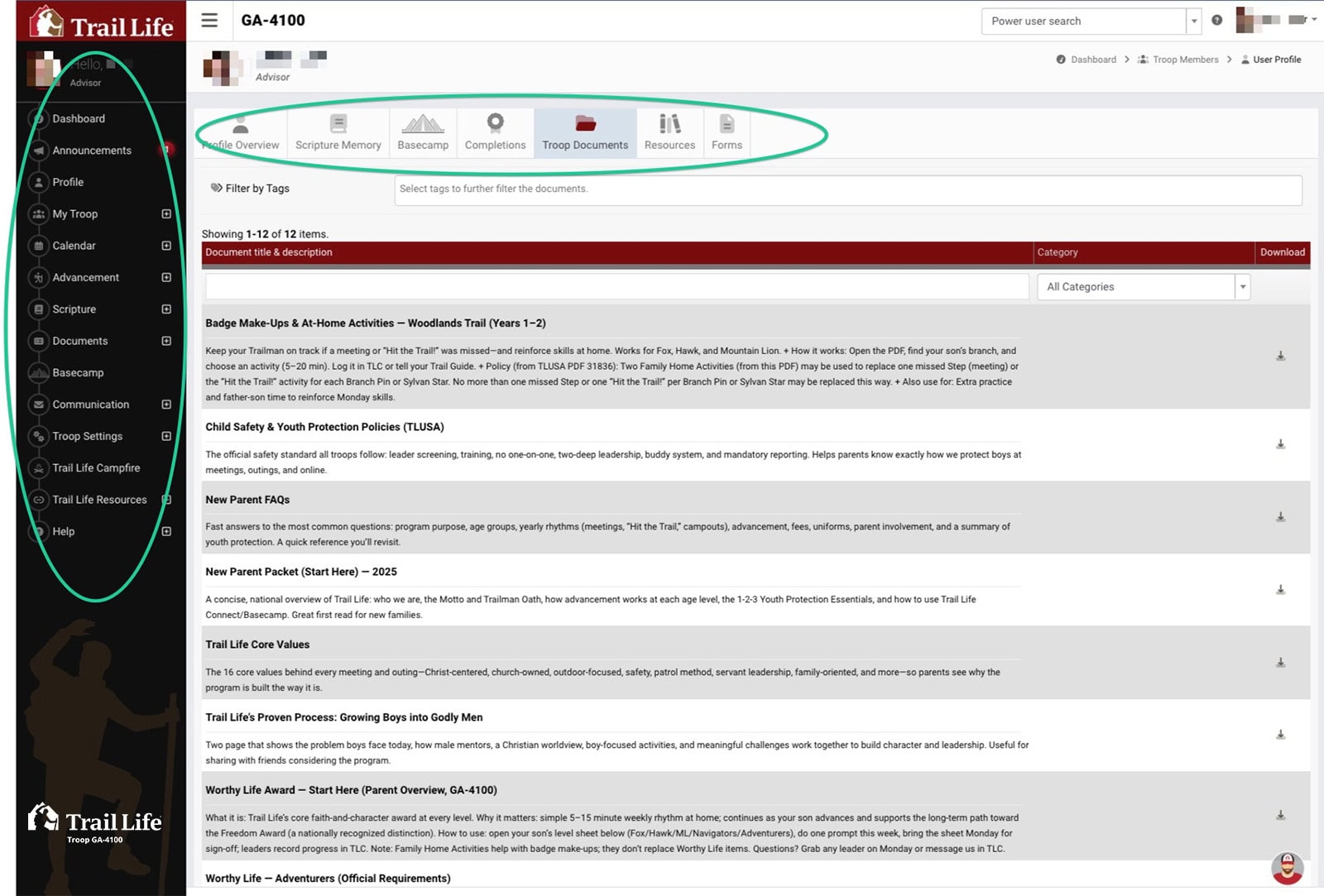Download the Badge Make-Ups Woodlands Trail document
This screenshot has height=896, width=1324.
click(x=1280, y=356)
